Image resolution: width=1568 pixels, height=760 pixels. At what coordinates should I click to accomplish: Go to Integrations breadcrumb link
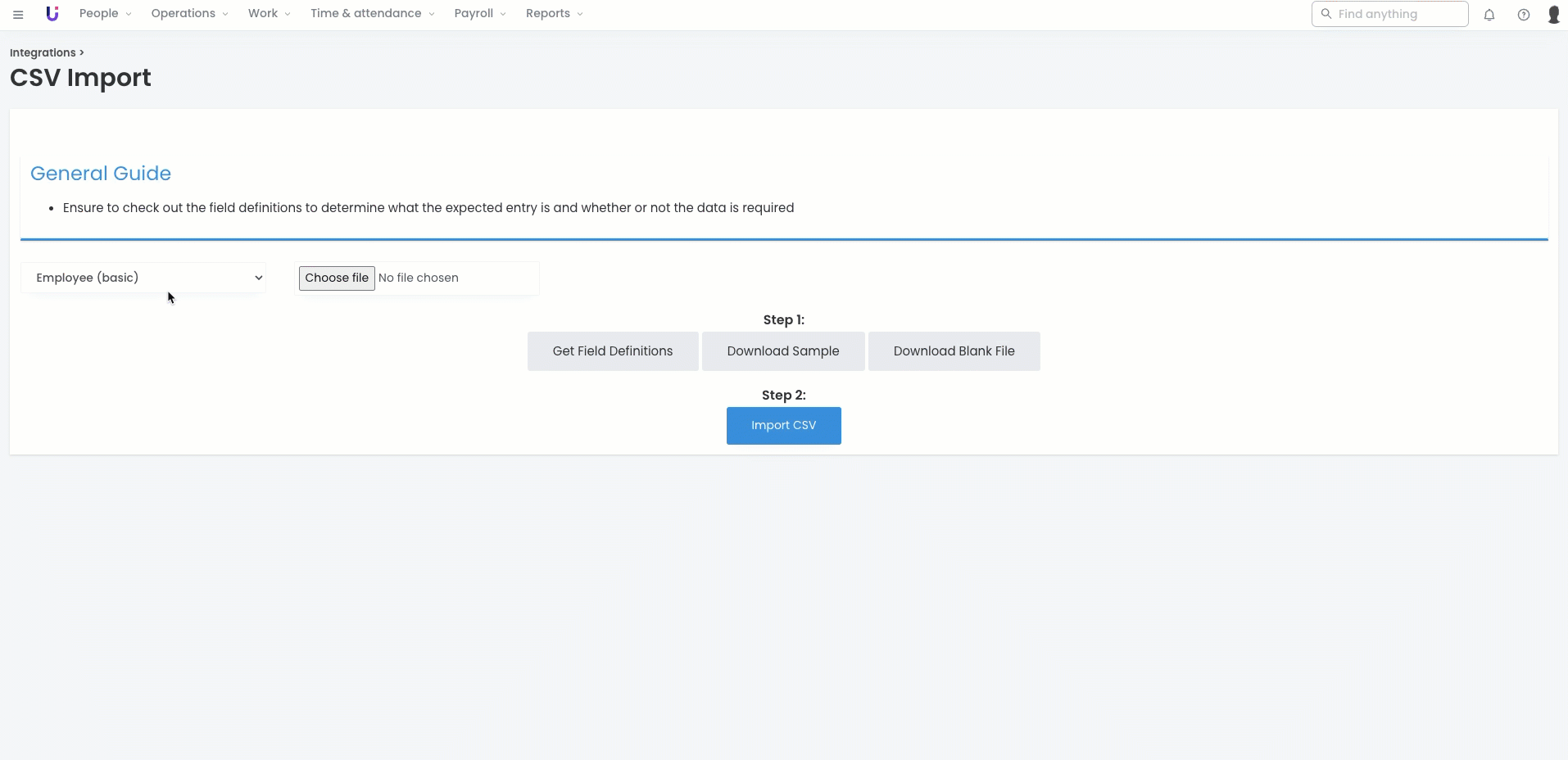click(x=43, y=52)
